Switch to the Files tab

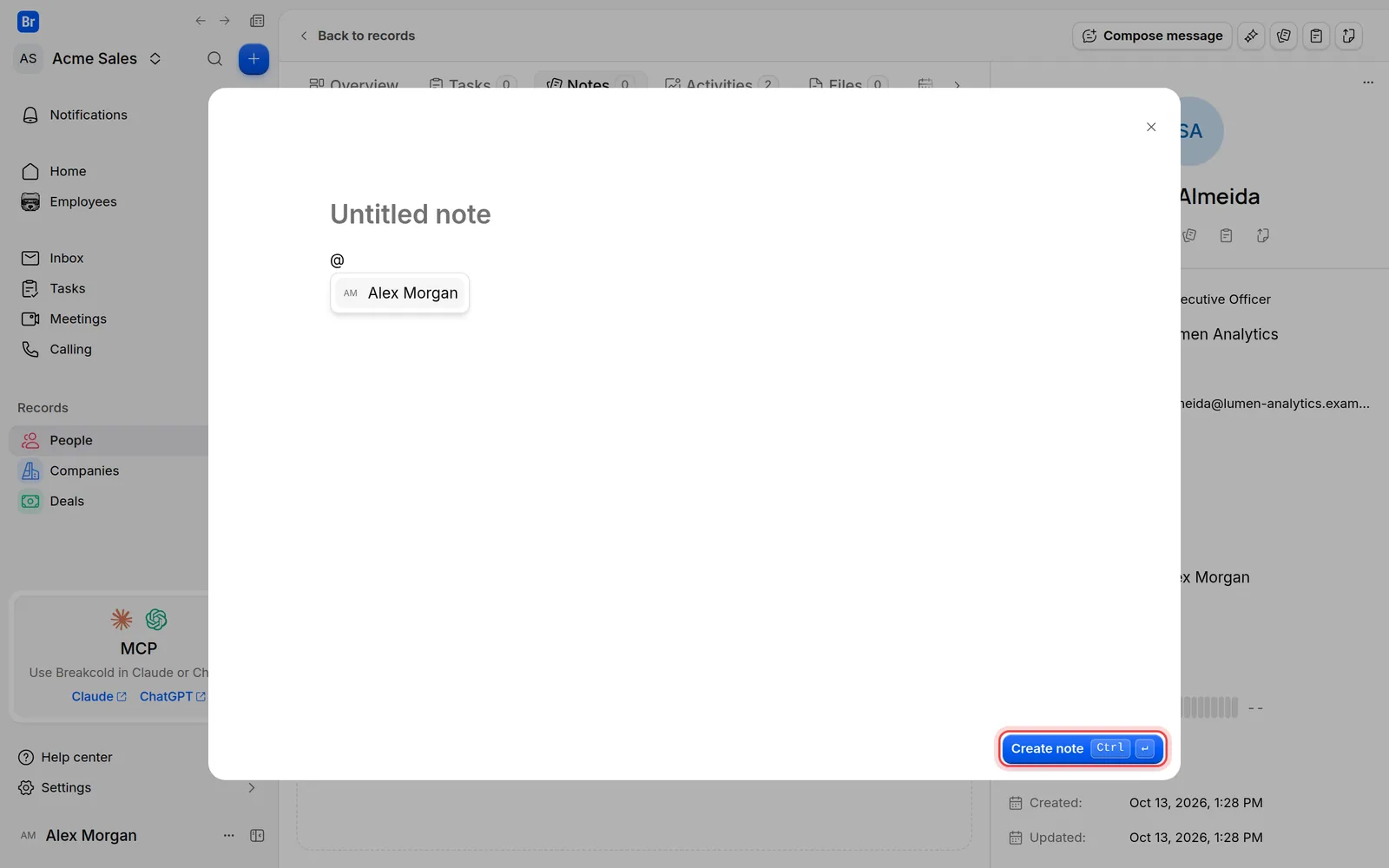click(x=847, y=84)
